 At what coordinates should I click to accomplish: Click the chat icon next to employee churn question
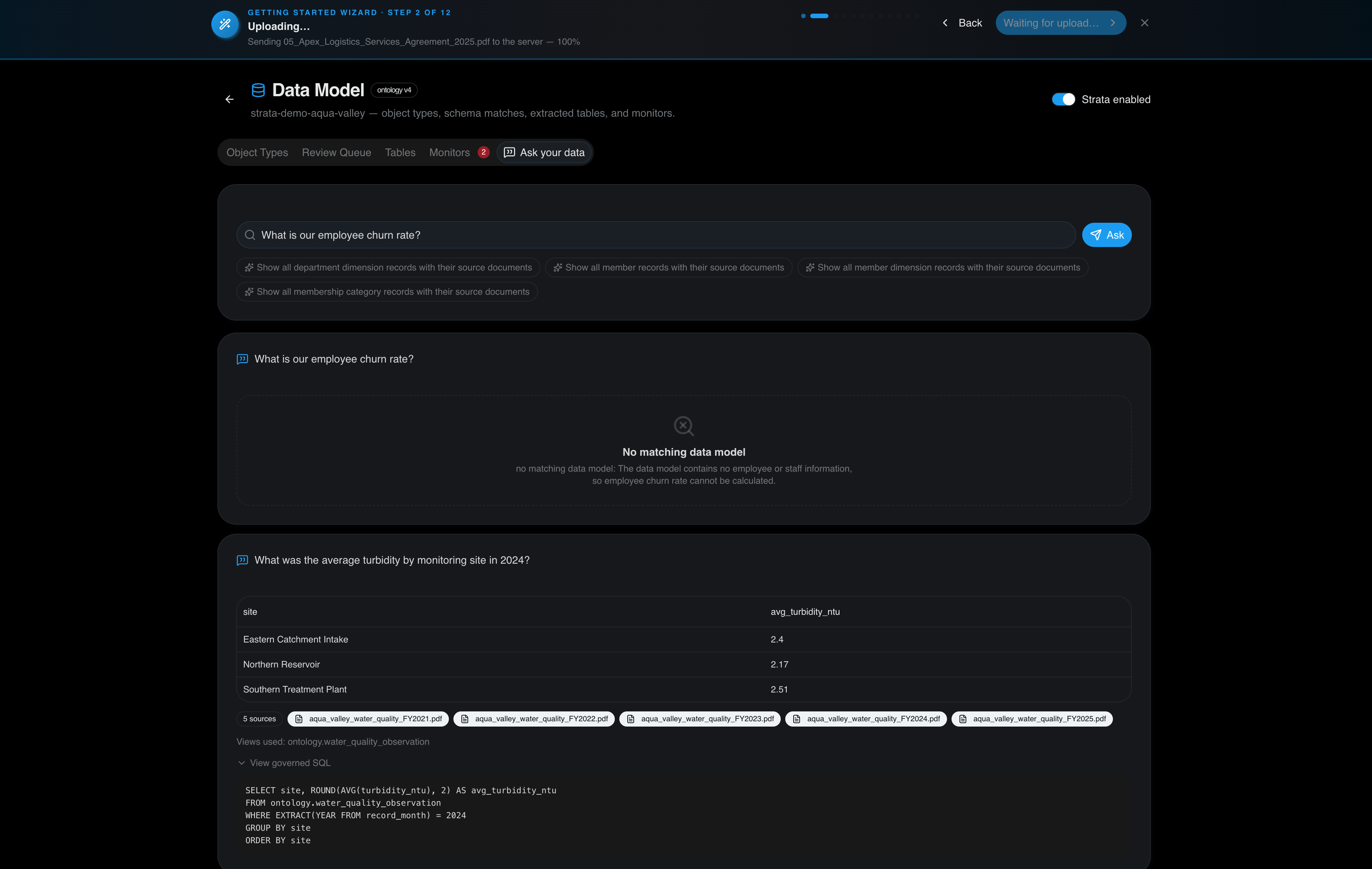pyautogui.click(x=242, y=359)
